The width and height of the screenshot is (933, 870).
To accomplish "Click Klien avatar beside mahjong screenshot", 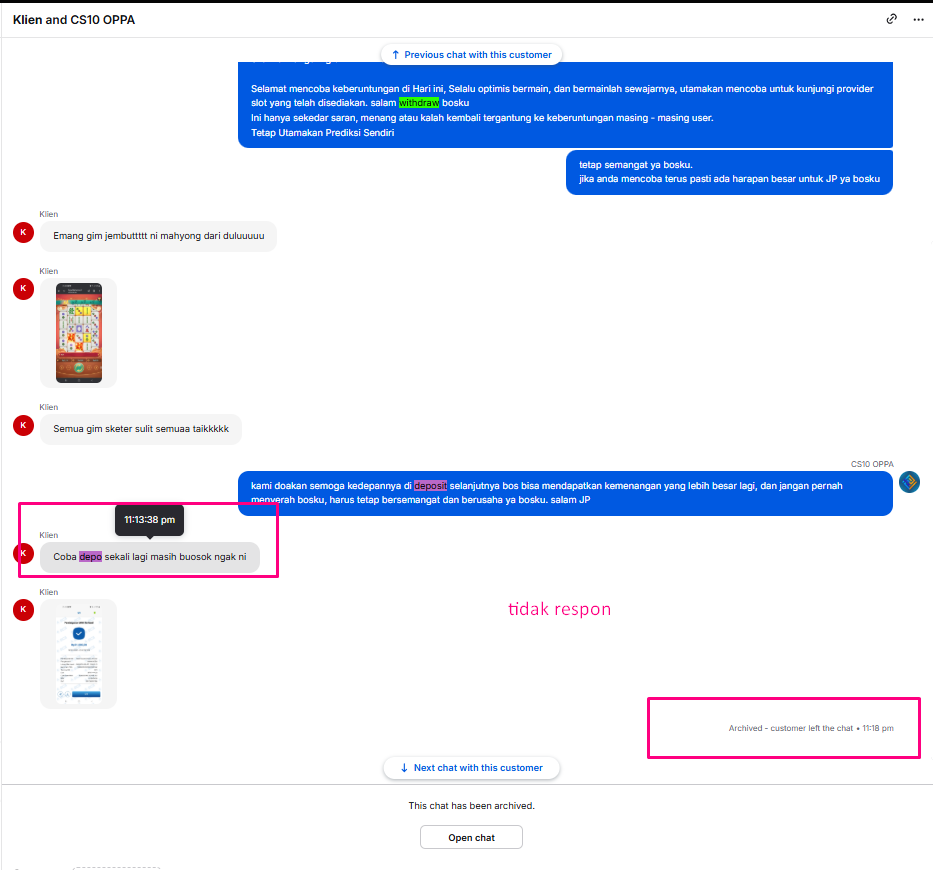I will [23, 289].
